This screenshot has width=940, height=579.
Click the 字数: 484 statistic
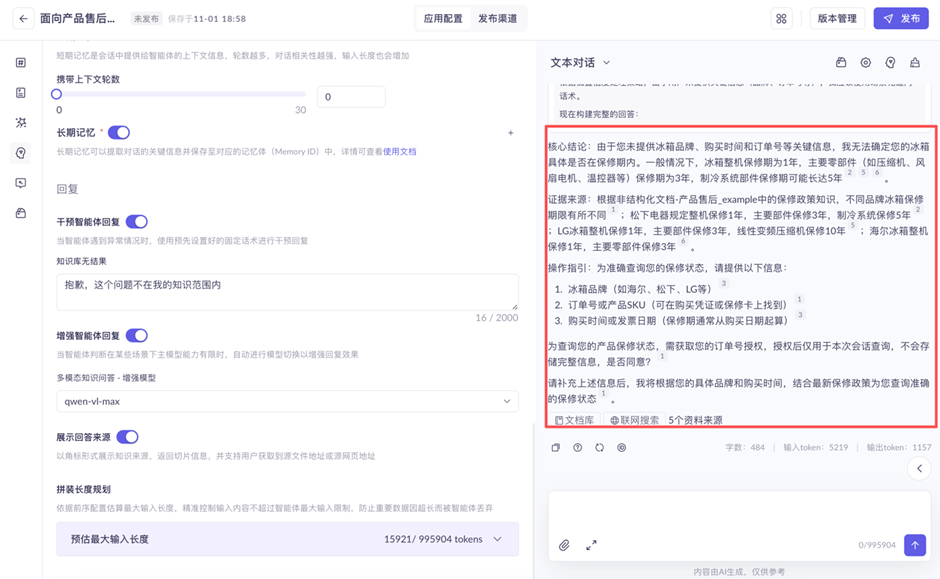(745, 447)
